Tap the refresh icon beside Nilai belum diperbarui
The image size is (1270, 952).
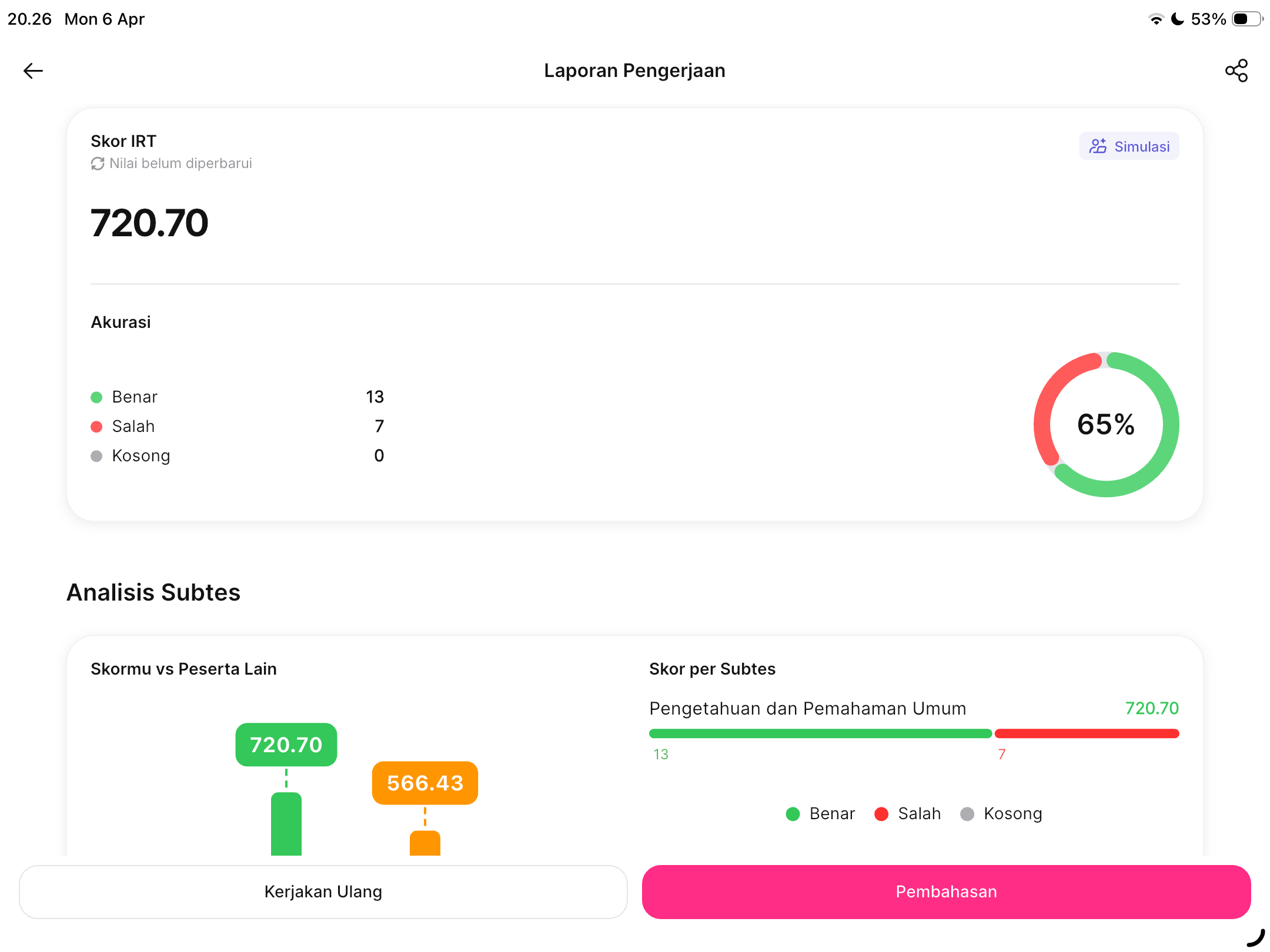(x=98, y=163)
